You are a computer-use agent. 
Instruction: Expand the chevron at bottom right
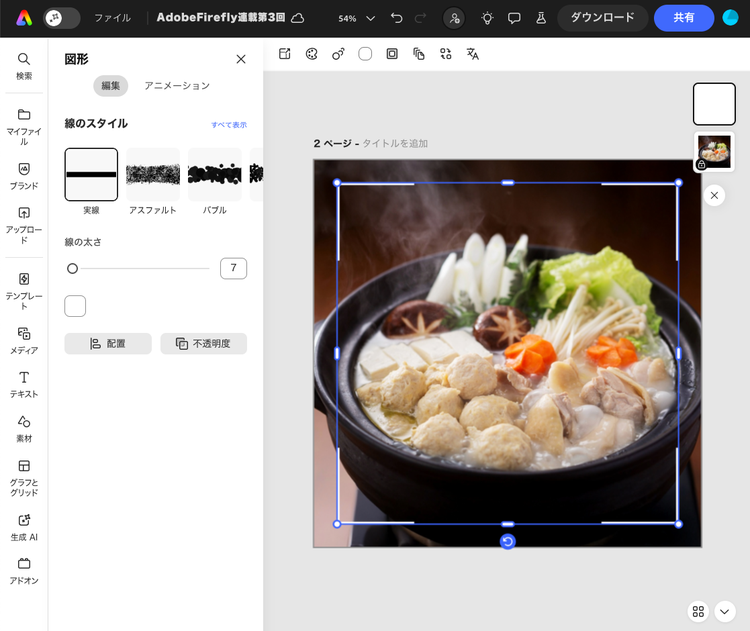click(726, 611)
